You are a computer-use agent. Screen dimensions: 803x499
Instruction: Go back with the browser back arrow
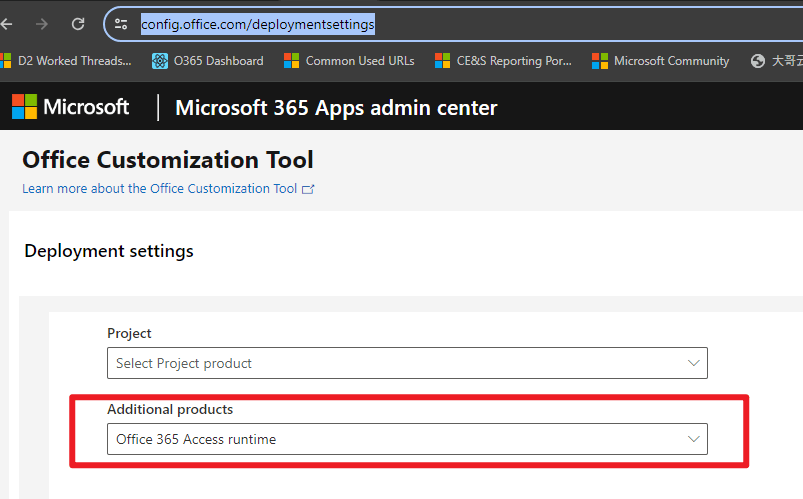point(8,23)
